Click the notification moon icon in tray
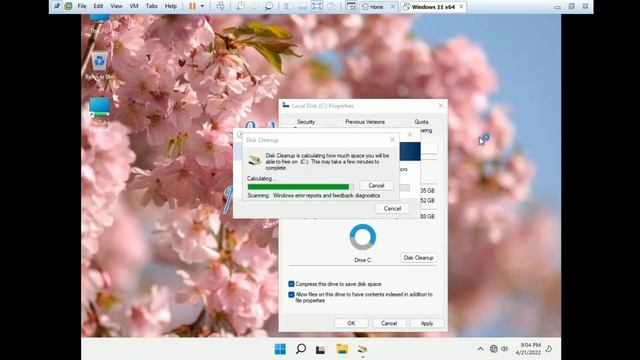The image size is (640, 360). point(549,349)
